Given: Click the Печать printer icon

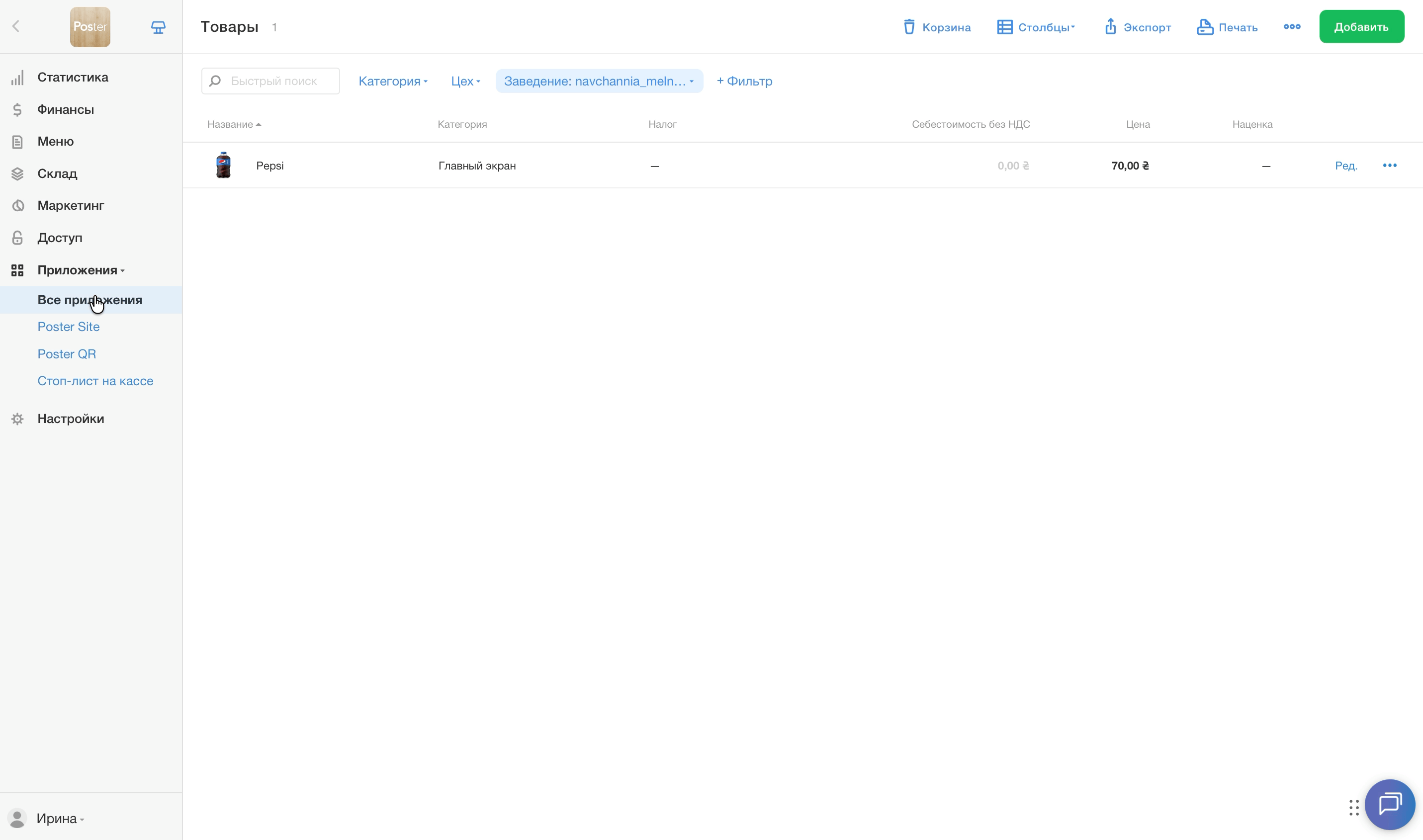Looking at the screenshot, I should tap(1204, 27).
